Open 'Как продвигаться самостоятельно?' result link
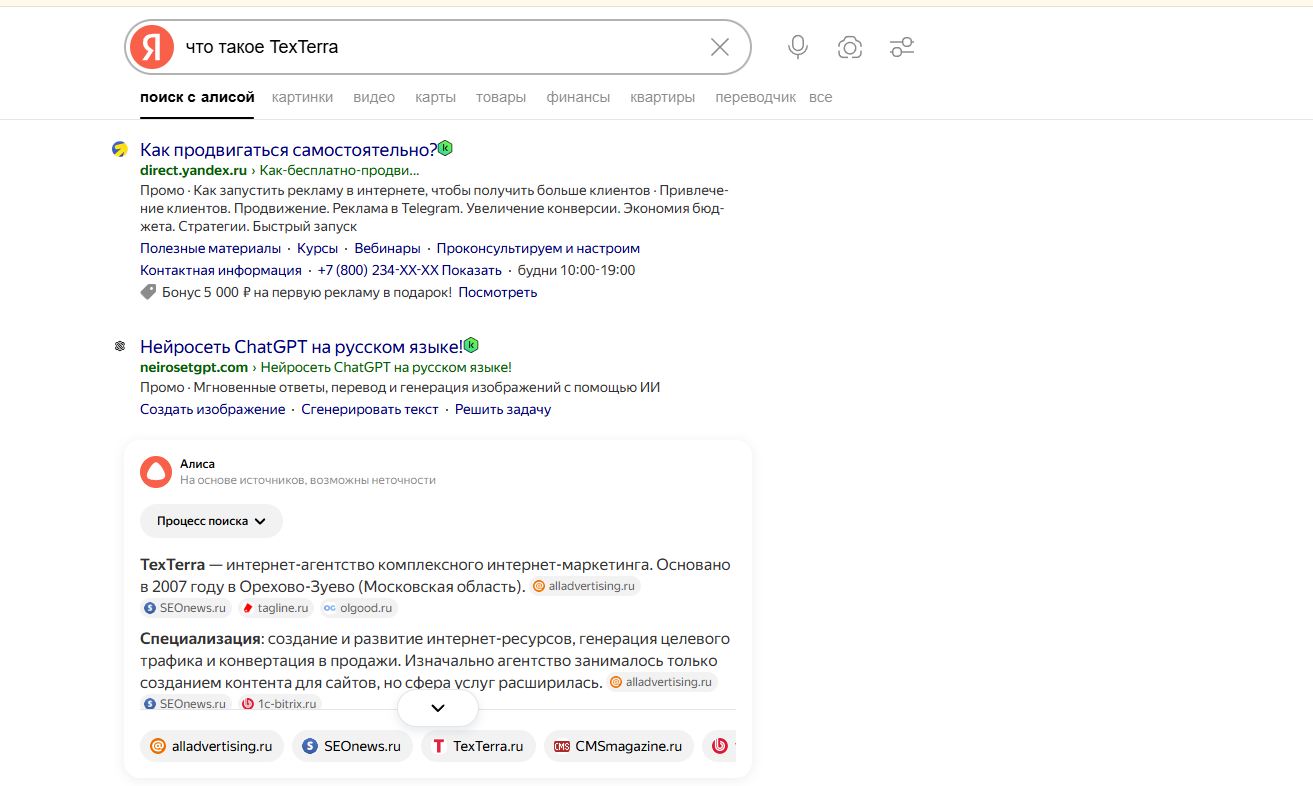This screenshot has width=1313, height=786. pos(288,150)
